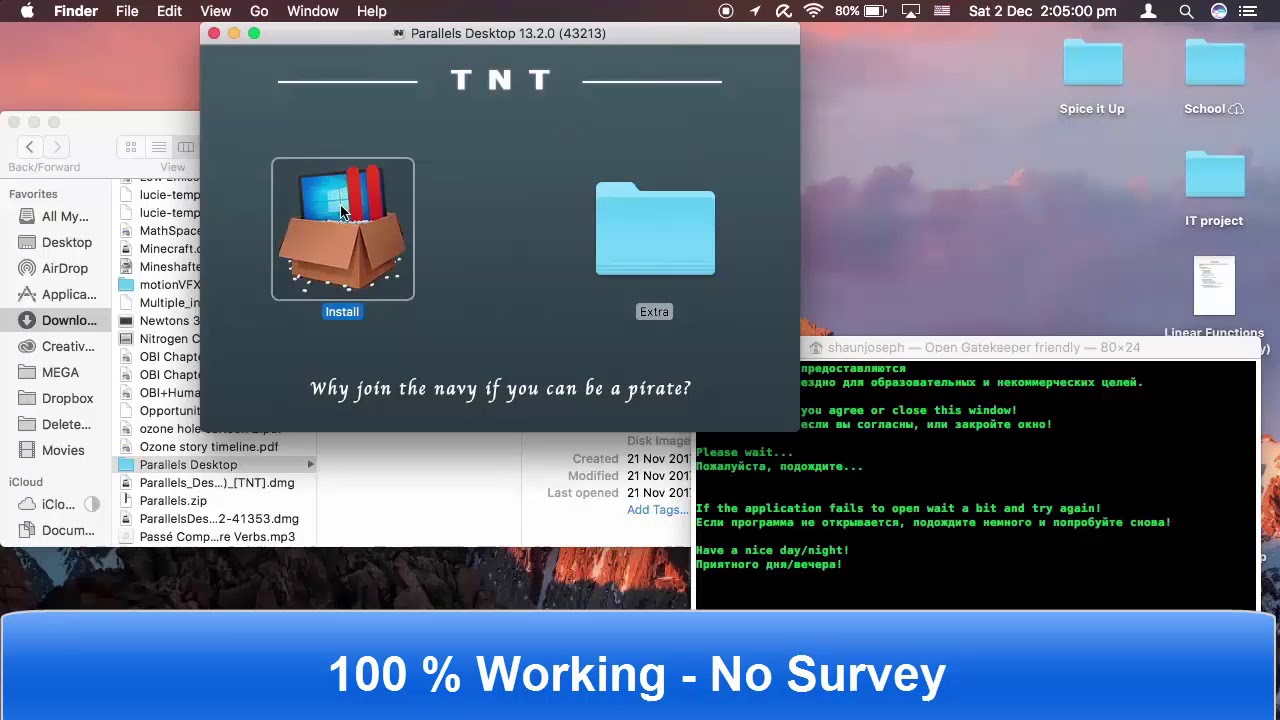
Task: Open the Go menu
Action: [x=259, y=11]
